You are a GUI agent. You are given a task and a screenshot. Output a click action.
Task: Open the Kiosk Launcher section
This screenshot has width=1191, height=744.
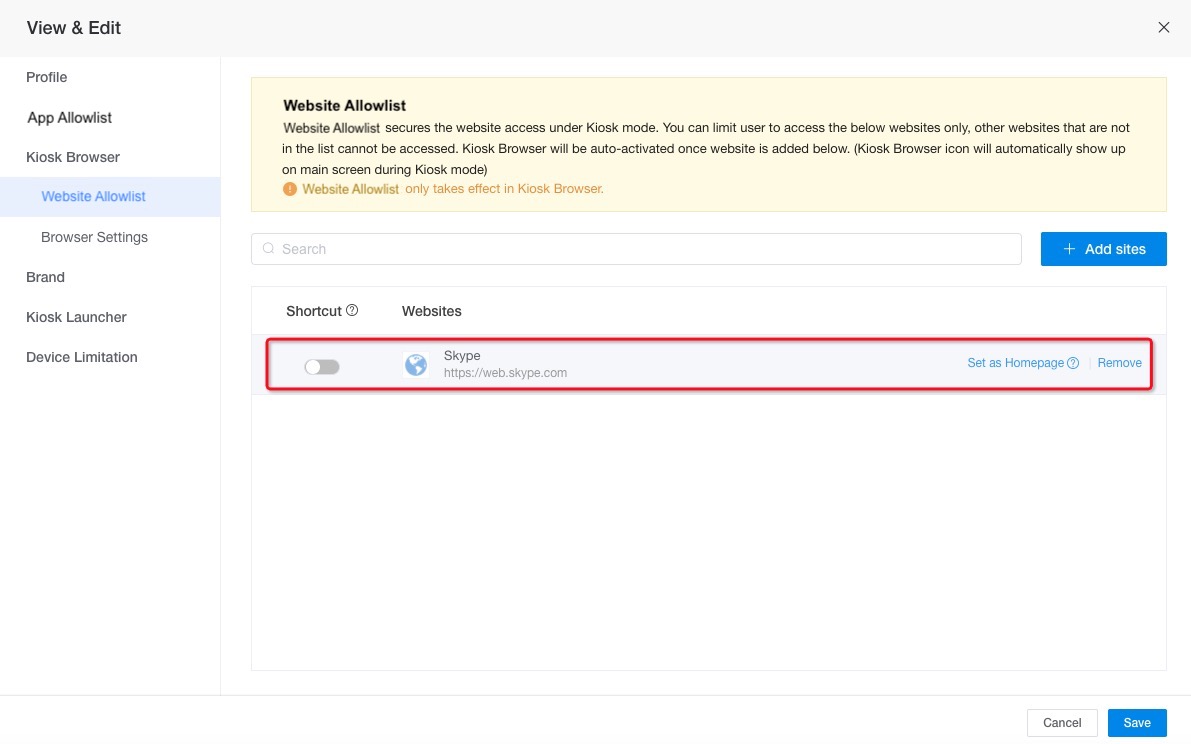coord(76,317)
